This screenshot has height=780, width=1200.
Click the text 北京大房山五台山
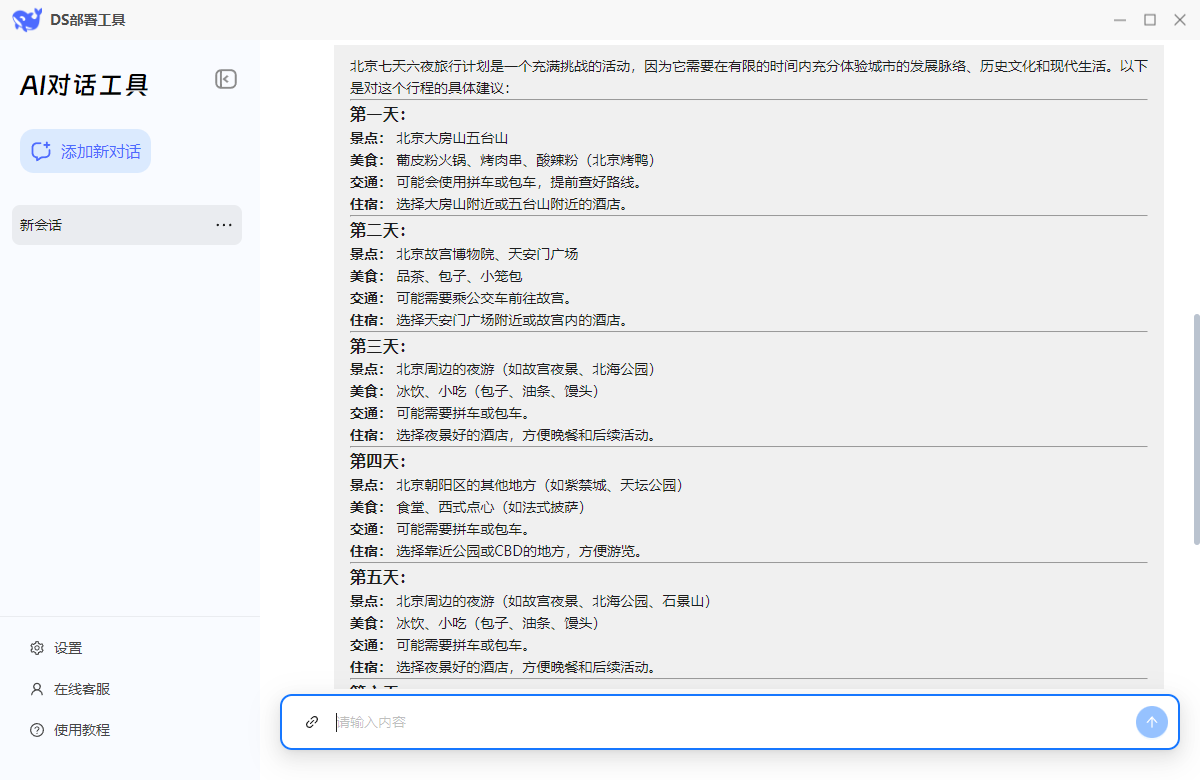[452, 138]
